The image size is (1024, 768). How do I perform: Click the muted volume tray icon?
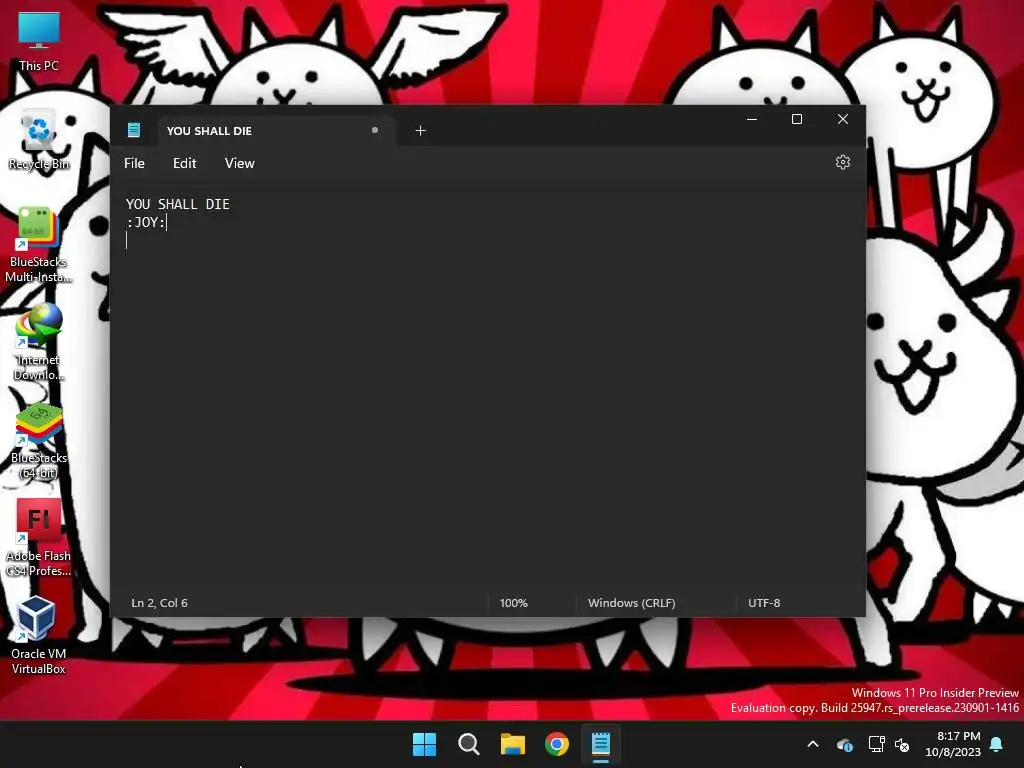pos(902,744)
